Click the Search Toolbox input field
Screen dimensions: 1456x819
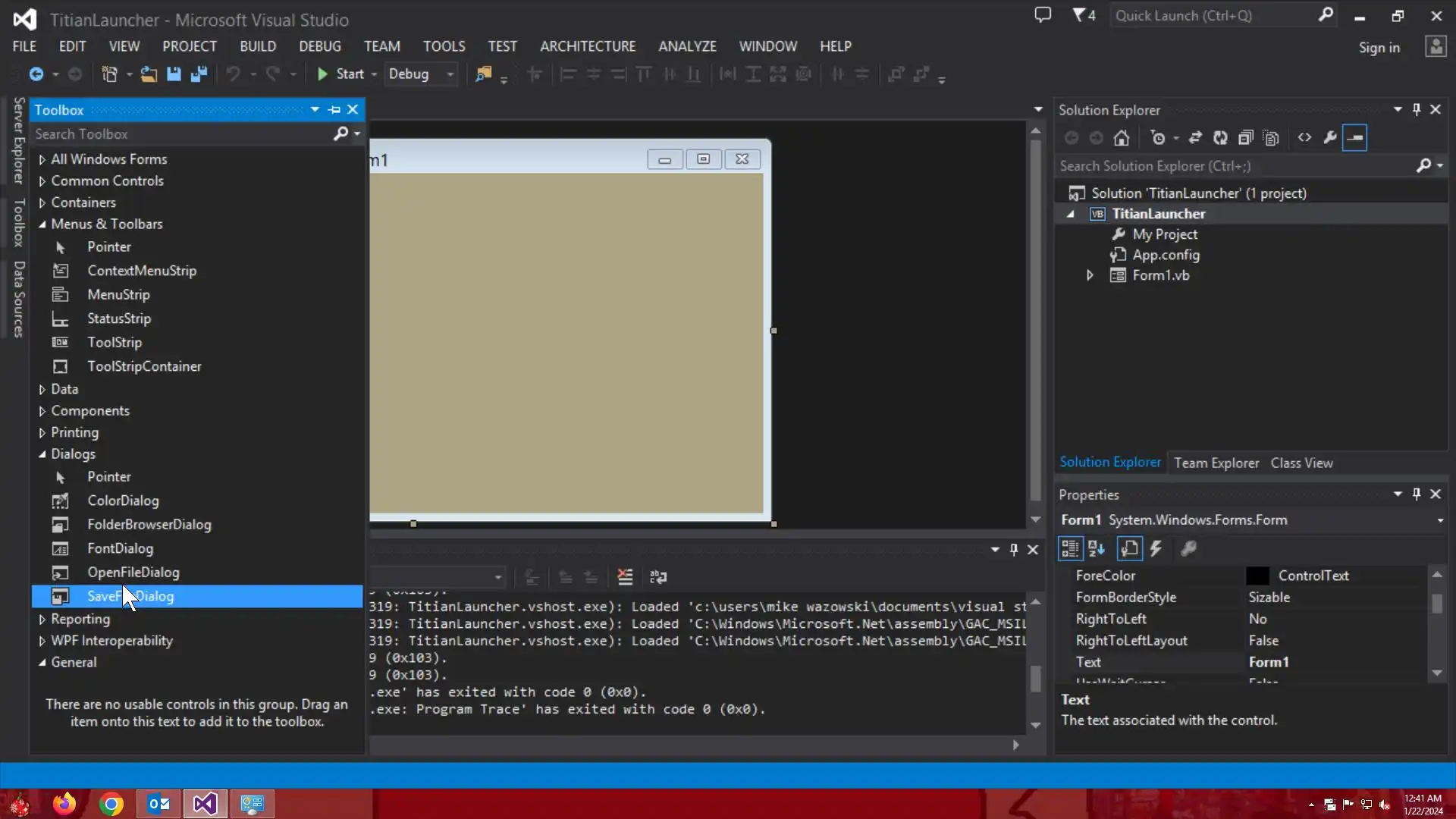point(182,134)
